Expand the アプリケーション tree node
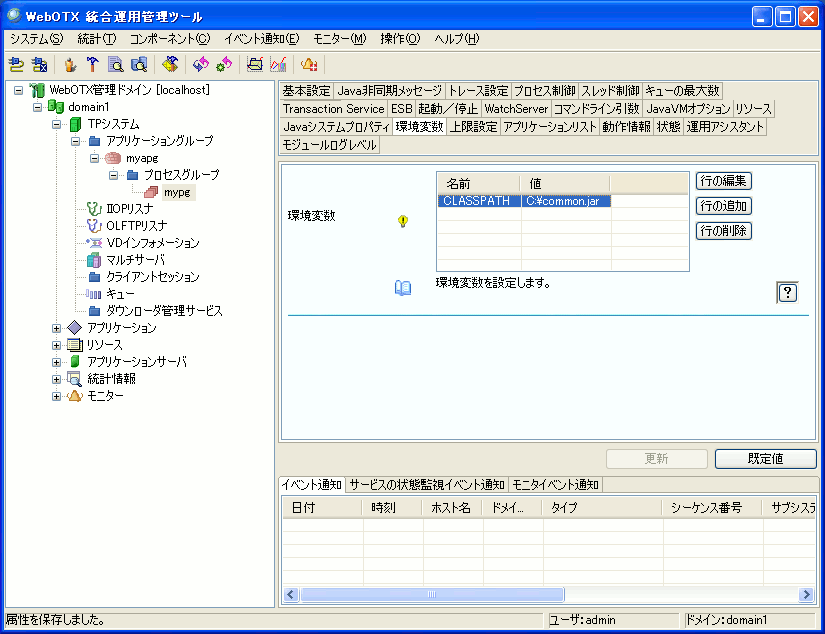The height and width of the screenshot is (634, 825). tap(57, 328)
